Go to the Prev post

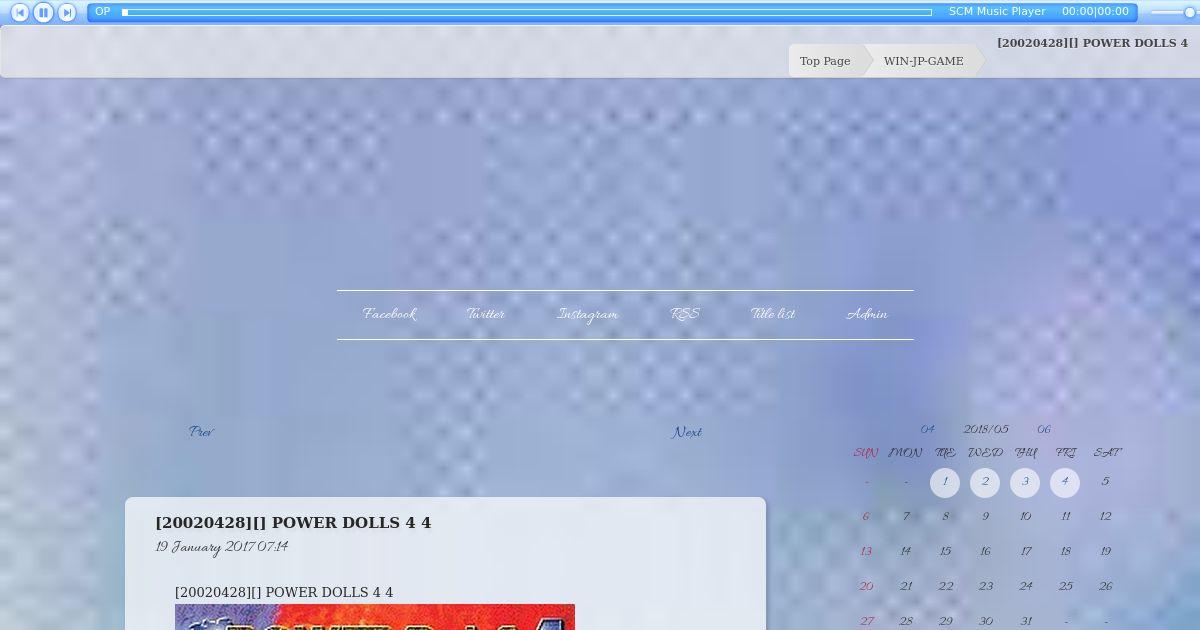pos(201,432)
